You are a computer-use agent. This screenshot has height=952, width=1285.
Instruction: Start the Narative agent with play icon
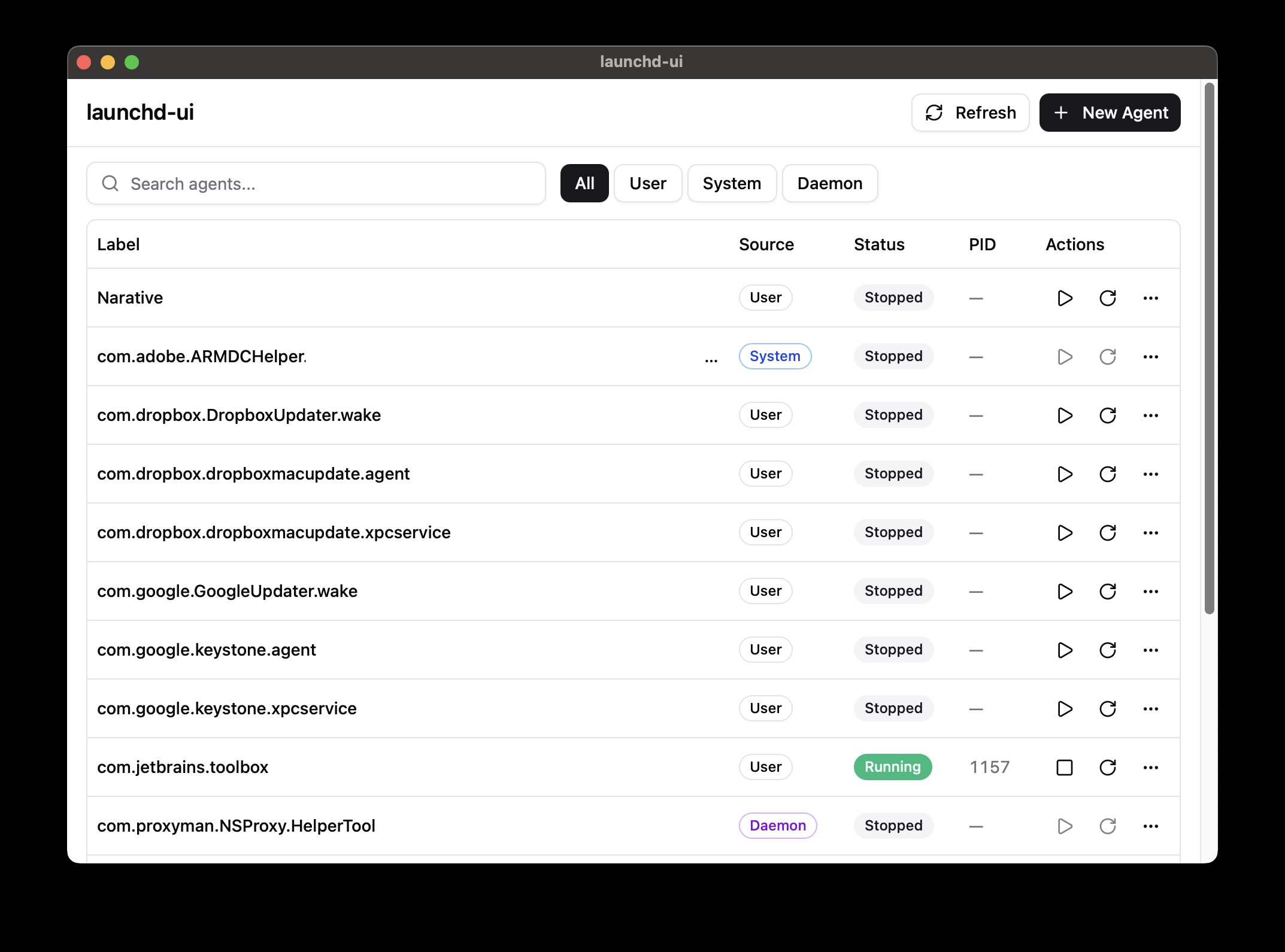pos(1065,298)
